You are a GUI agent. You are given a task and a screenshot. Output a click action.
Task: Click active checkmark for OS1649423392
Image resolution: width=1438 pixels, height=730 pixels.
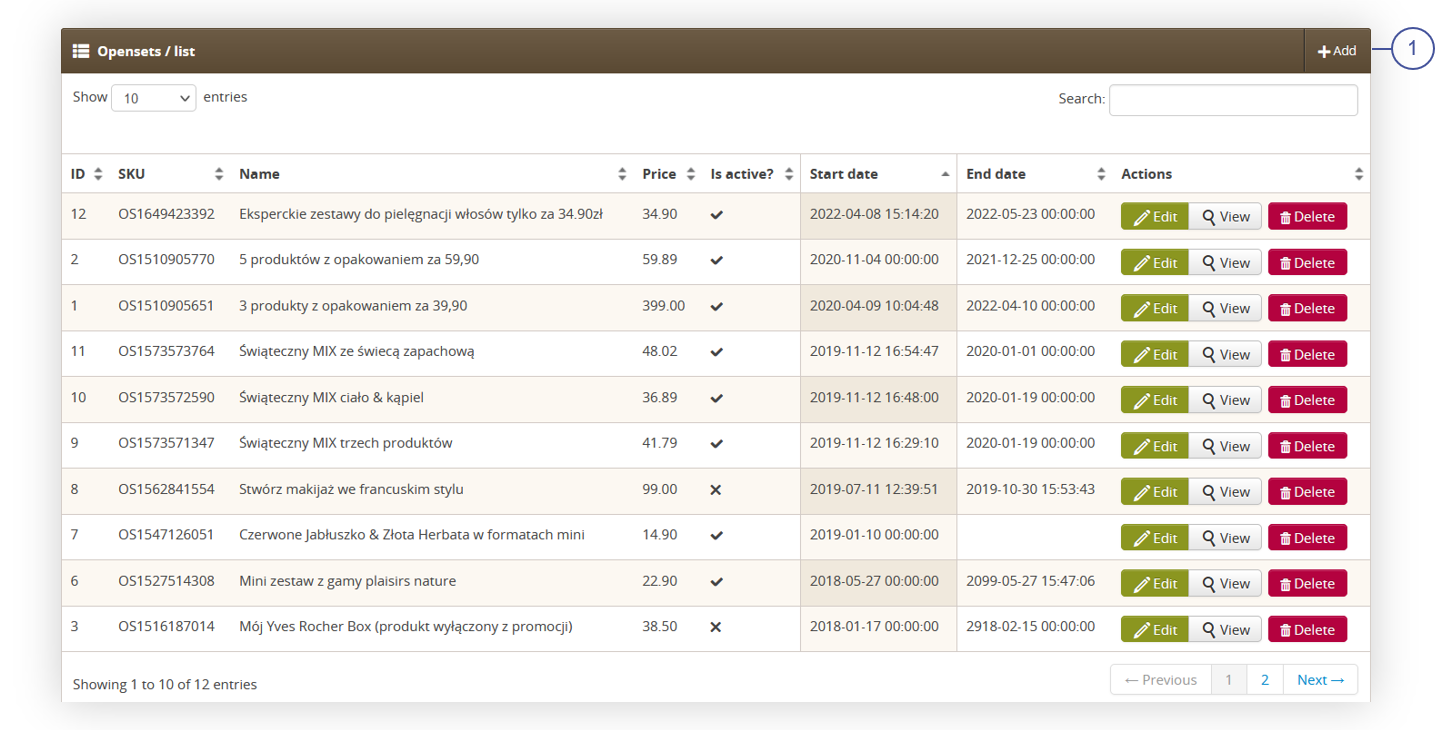click(x=716, y=215)
